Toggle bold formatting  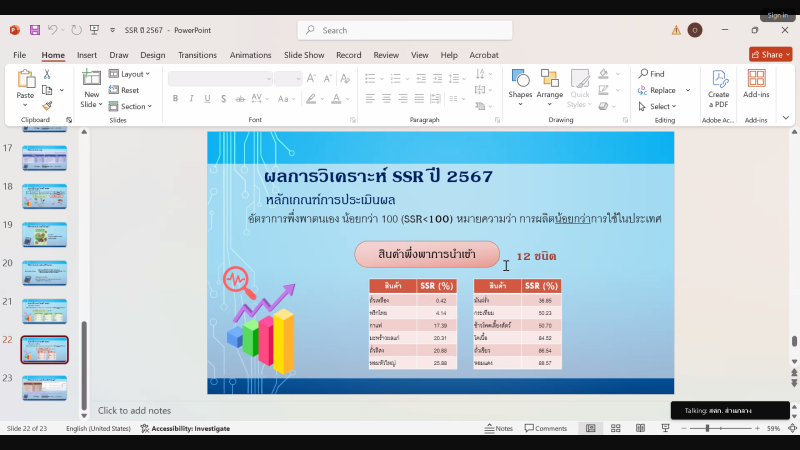175,98
